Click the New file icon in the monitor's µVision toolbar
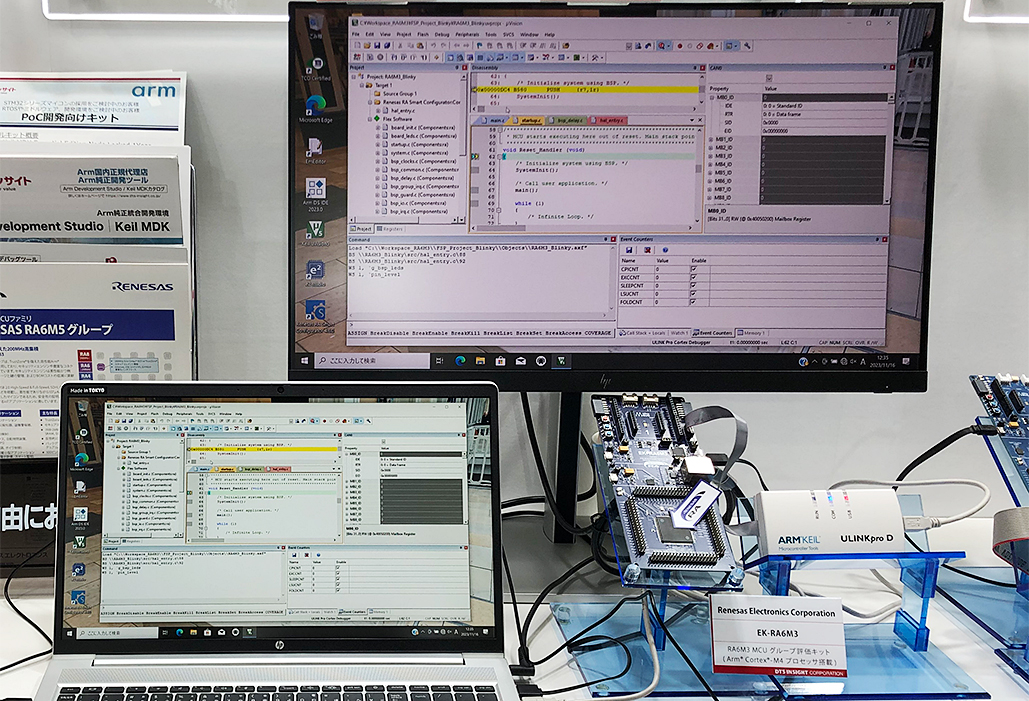 pyautogui.click(x=357, y=46)
